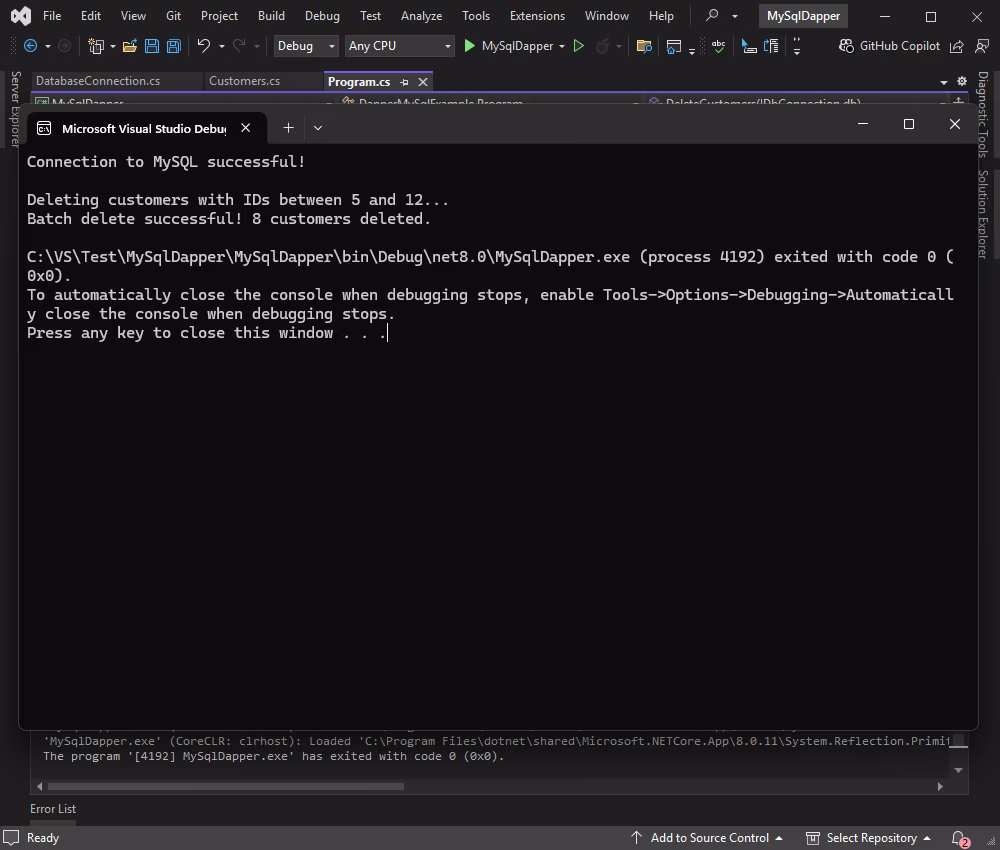
Task: Undo the last action
Action: (x=202, y=45)
